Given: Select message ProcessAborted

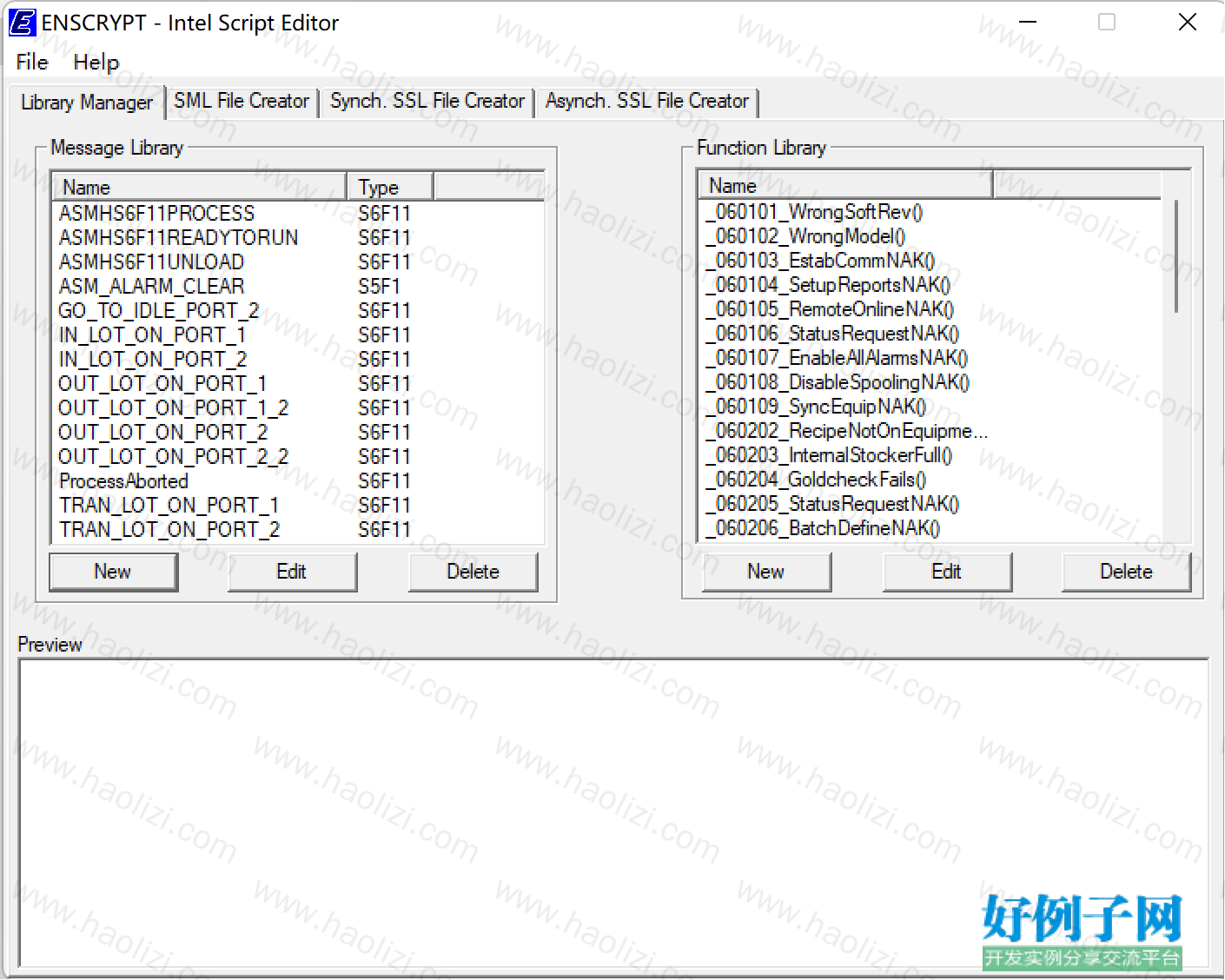Looking at the screenshot, I should [x=123, y=481].
